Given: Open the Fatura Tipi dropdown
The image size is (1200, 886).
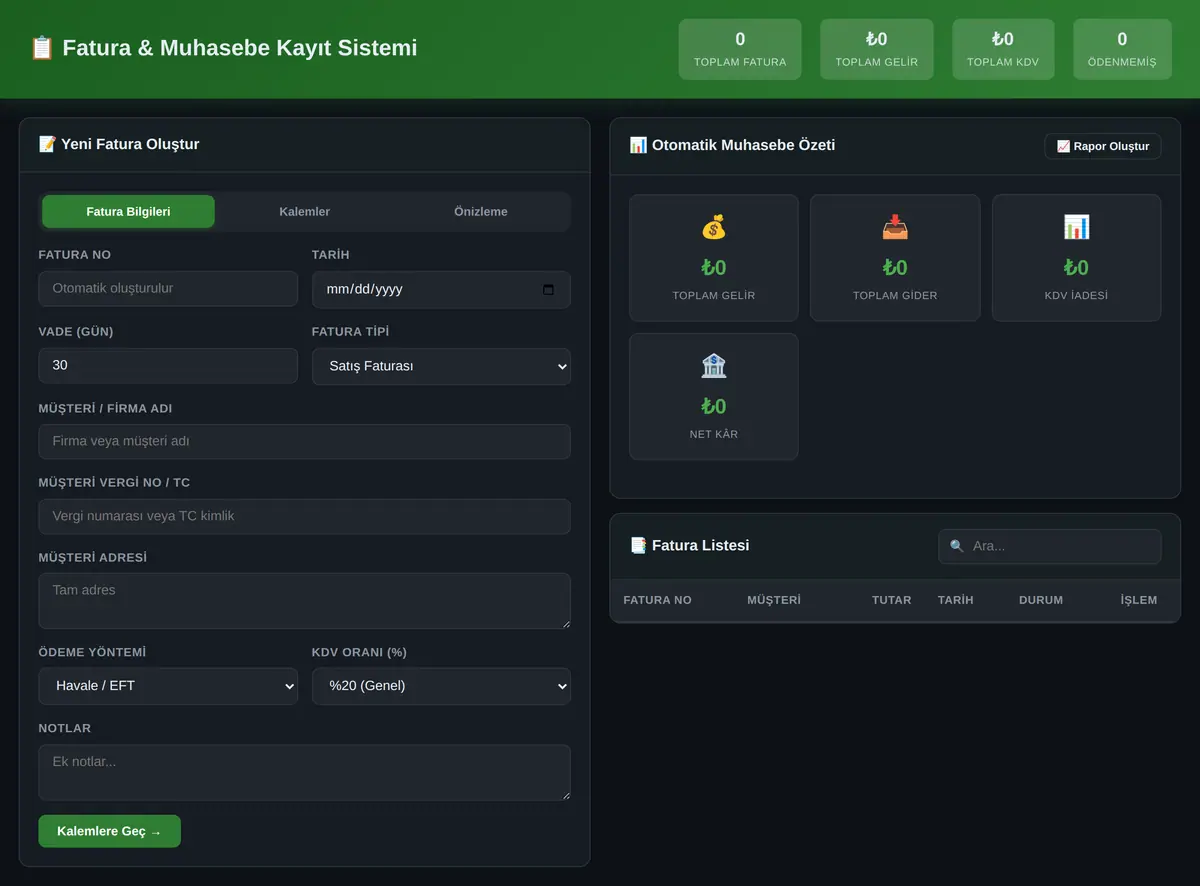Looking at the screenshot, I should 441,366.
